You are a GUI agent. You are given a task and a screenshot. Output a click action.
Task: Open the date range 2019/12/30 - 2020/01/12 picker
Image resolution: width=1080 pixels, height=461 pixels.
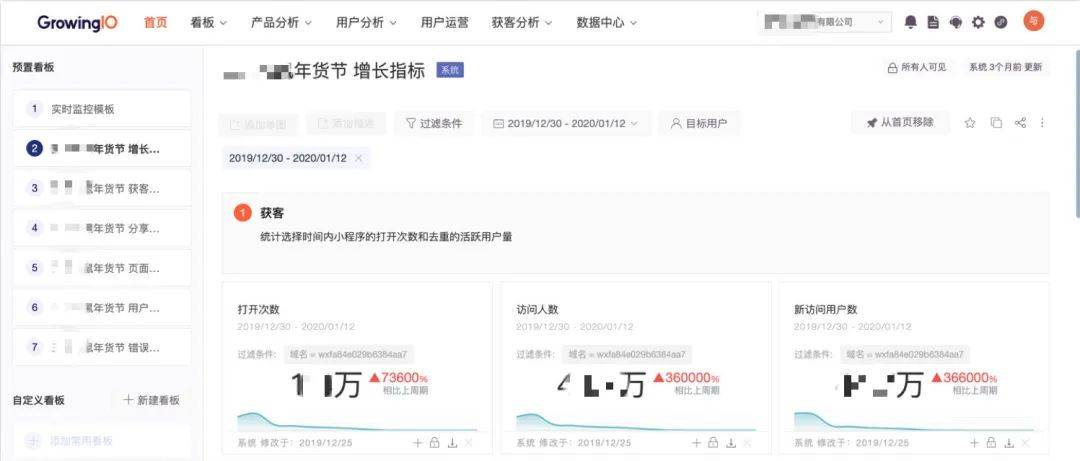tap(566, 124)
